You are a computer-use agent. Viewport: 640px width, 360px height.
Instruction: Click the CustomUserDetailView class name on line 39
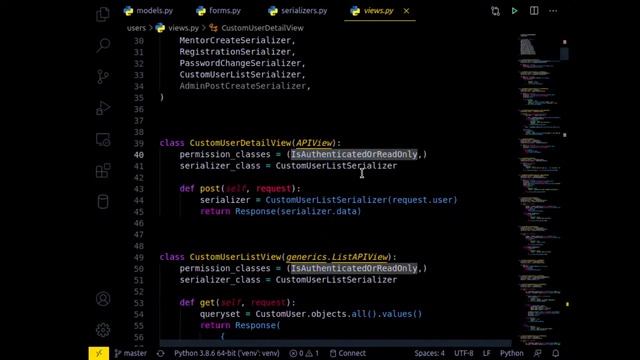240,143
